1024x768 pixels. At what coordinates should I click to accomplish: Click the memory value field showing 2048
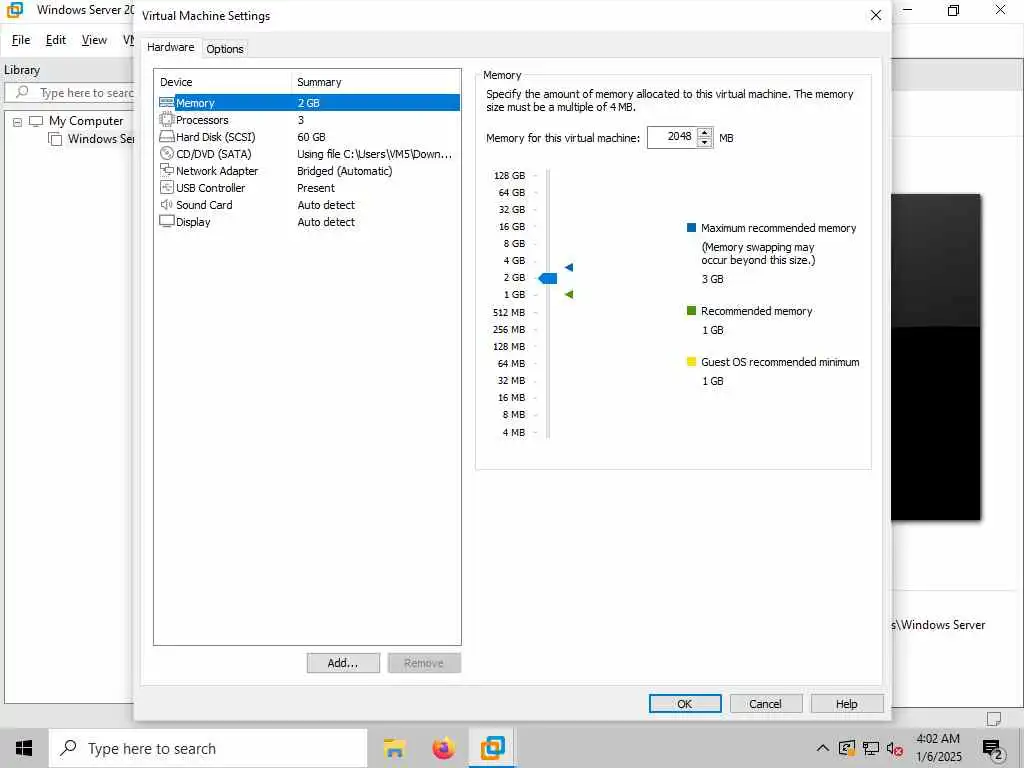(673, 137)
